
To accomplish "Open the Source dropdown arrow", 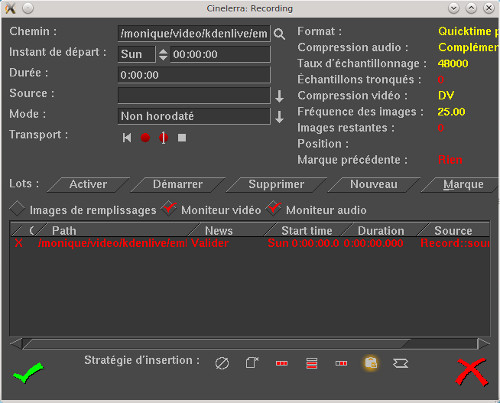I will click(x=279, y=96).
